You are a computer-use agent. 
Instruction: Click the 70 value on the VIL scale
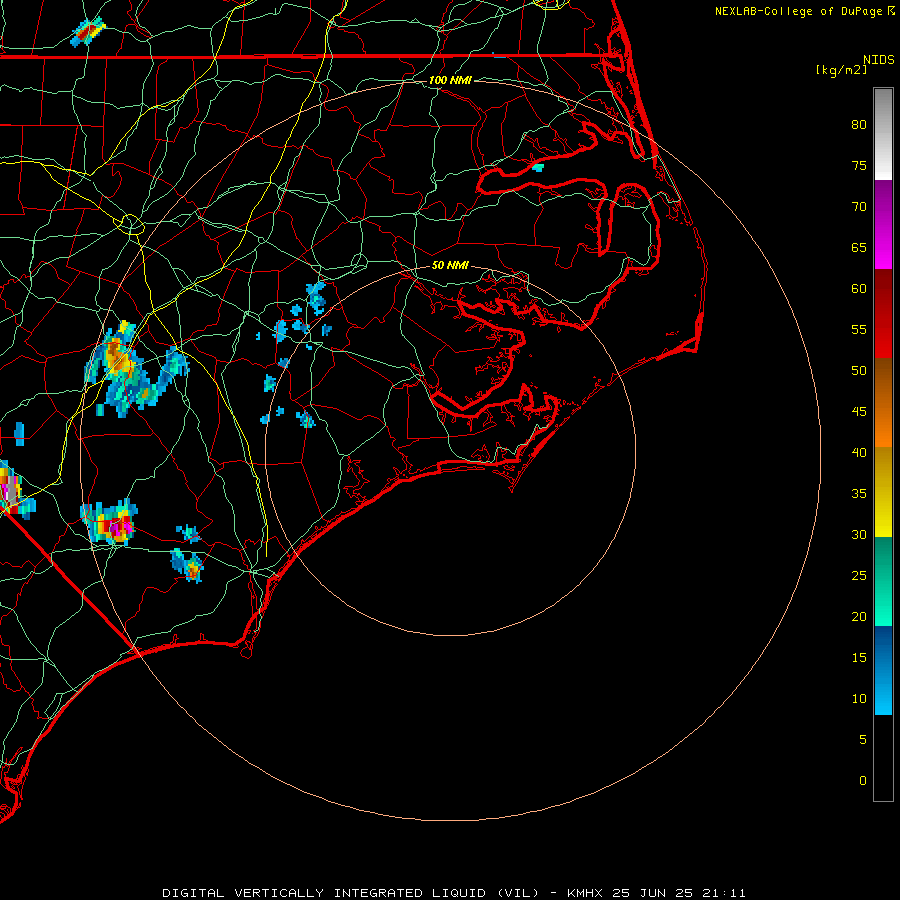859,207
